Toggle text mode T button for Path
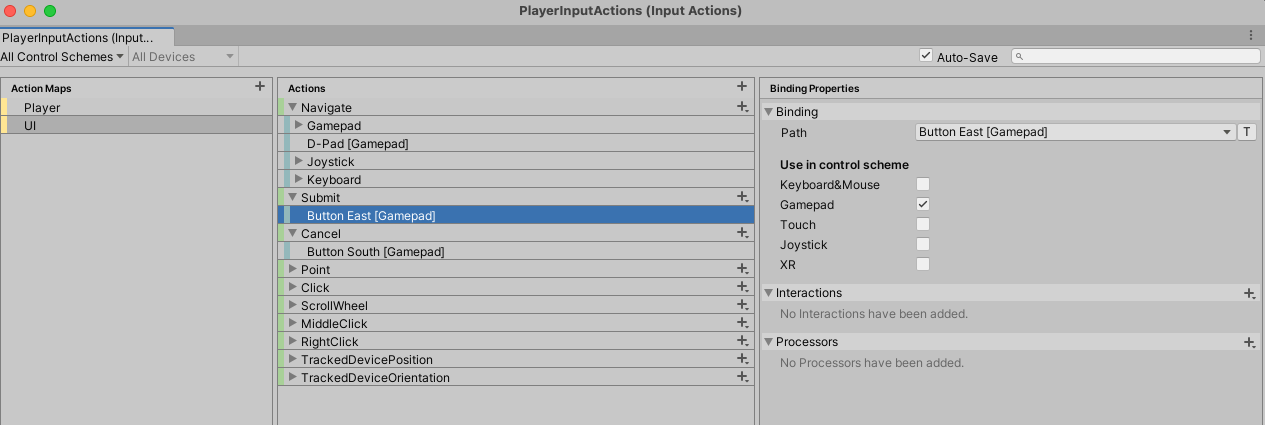Viewport: 1265px width, 425px height. 1247,132
